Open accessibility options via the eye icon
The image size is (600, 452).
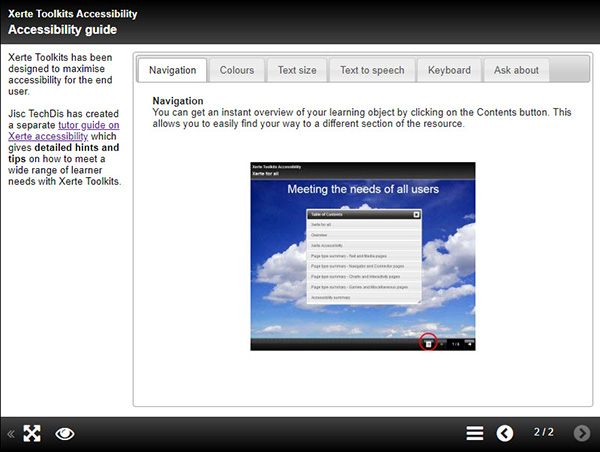point(65,434)
